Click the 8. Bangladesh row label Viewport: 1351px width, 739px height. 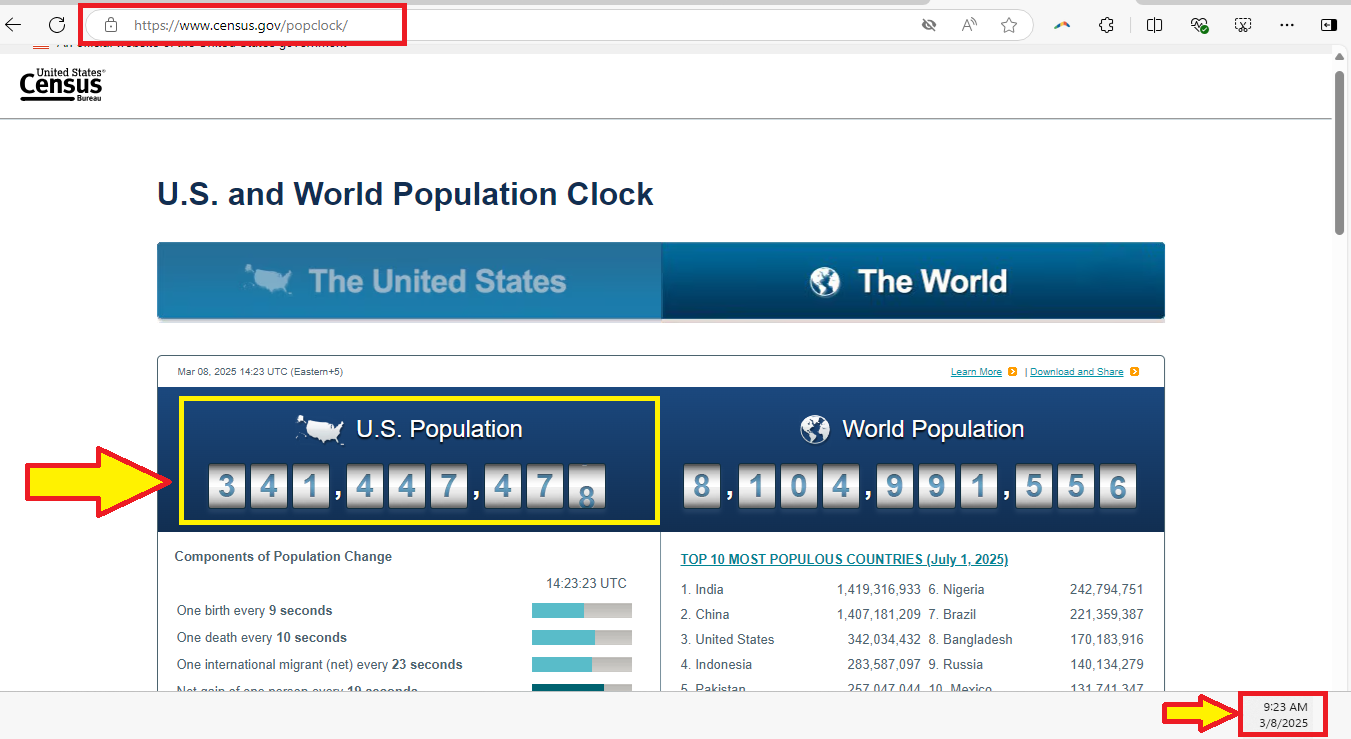(970, 640)
